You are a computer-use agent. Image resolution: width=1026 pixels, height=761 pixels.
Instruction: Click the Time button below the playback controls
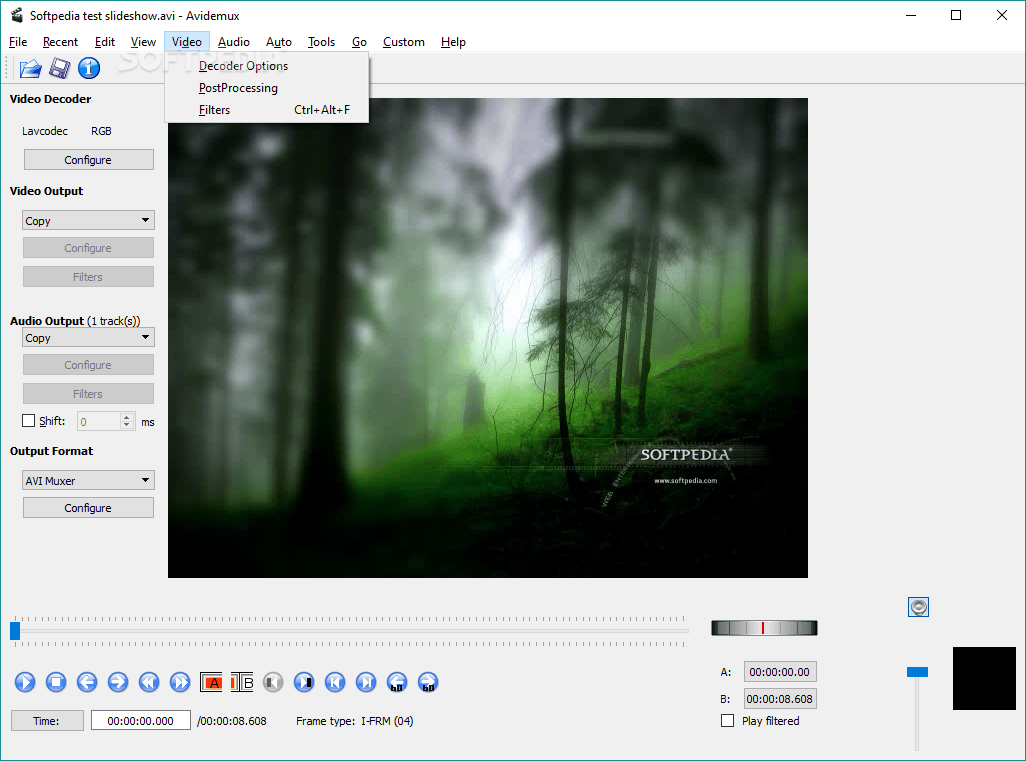47,720
